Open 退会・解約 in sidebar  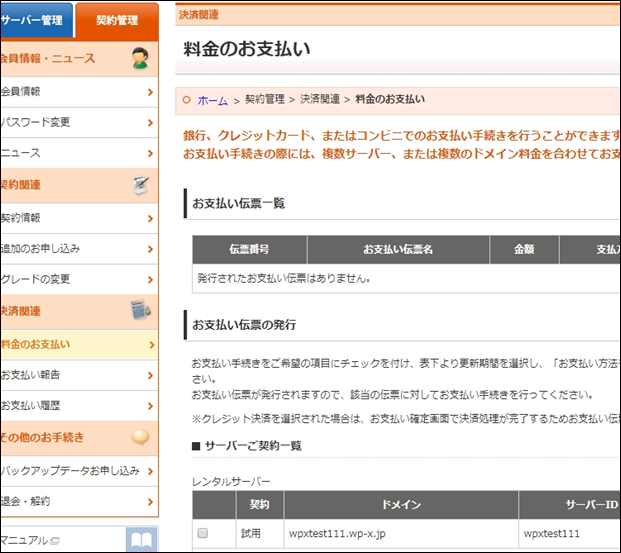point(79,502)
